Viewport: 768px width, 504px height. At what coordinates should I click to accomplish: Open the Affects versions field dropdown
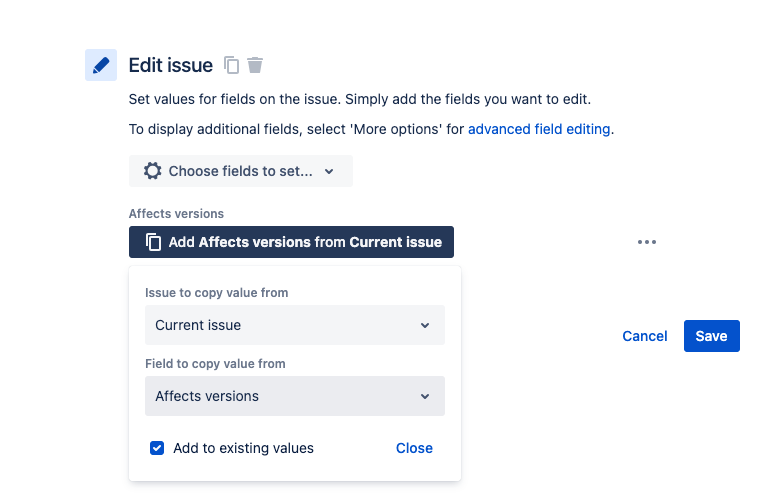295,396
